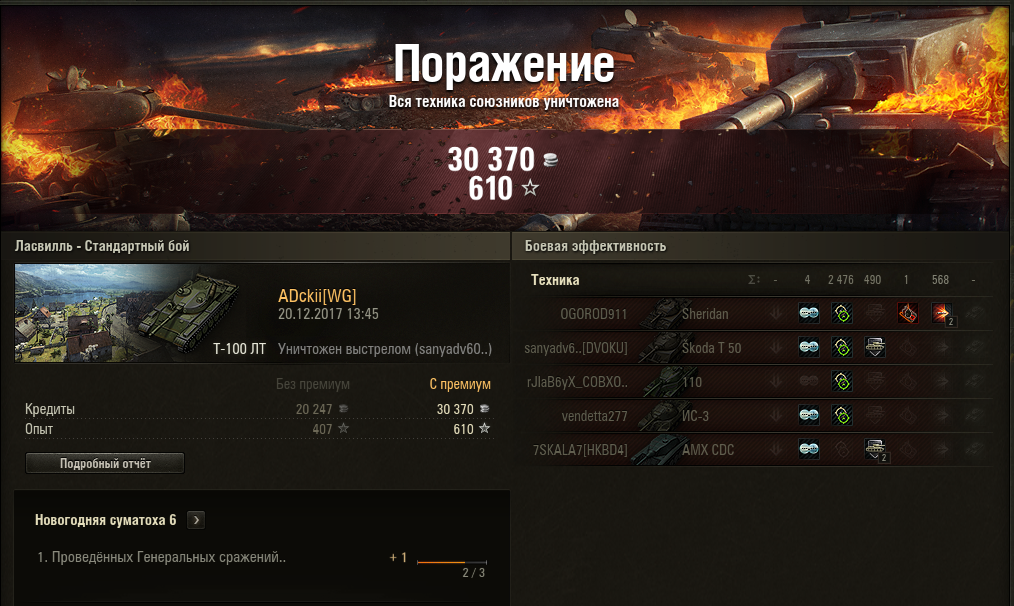1014x606 pixels.
Task: Select the С премиум column header
Action: click(460, 384)
